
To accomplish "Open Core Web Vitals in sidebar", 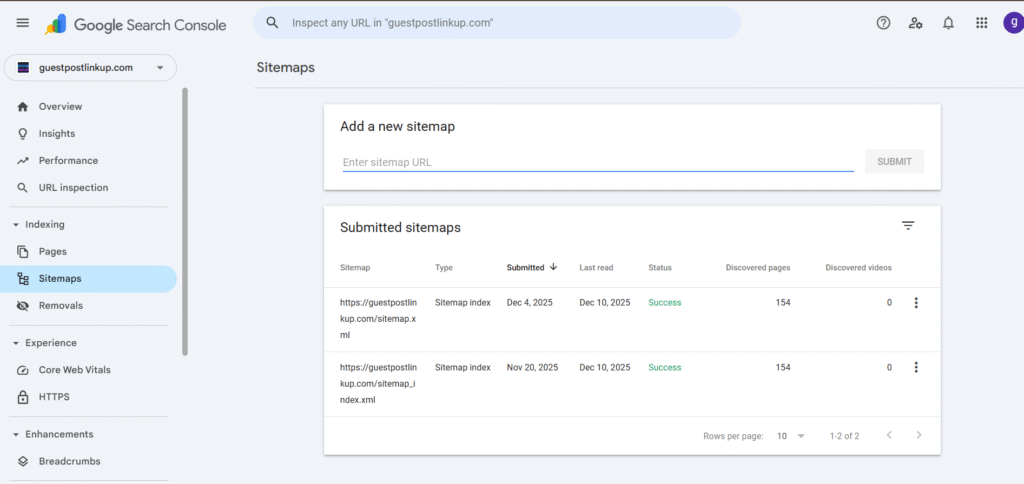I will [74, 370].
